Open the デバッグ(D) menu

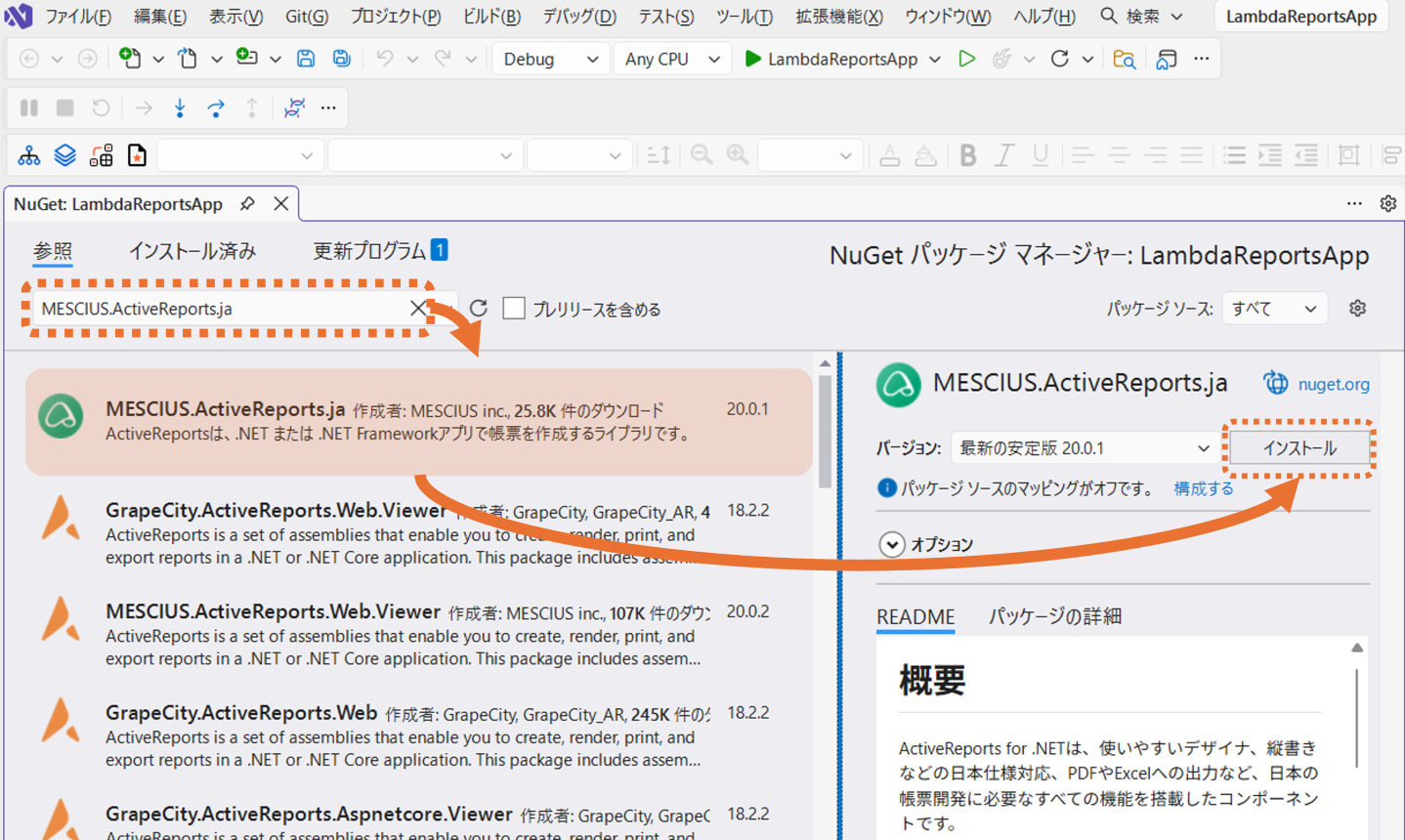579,17
